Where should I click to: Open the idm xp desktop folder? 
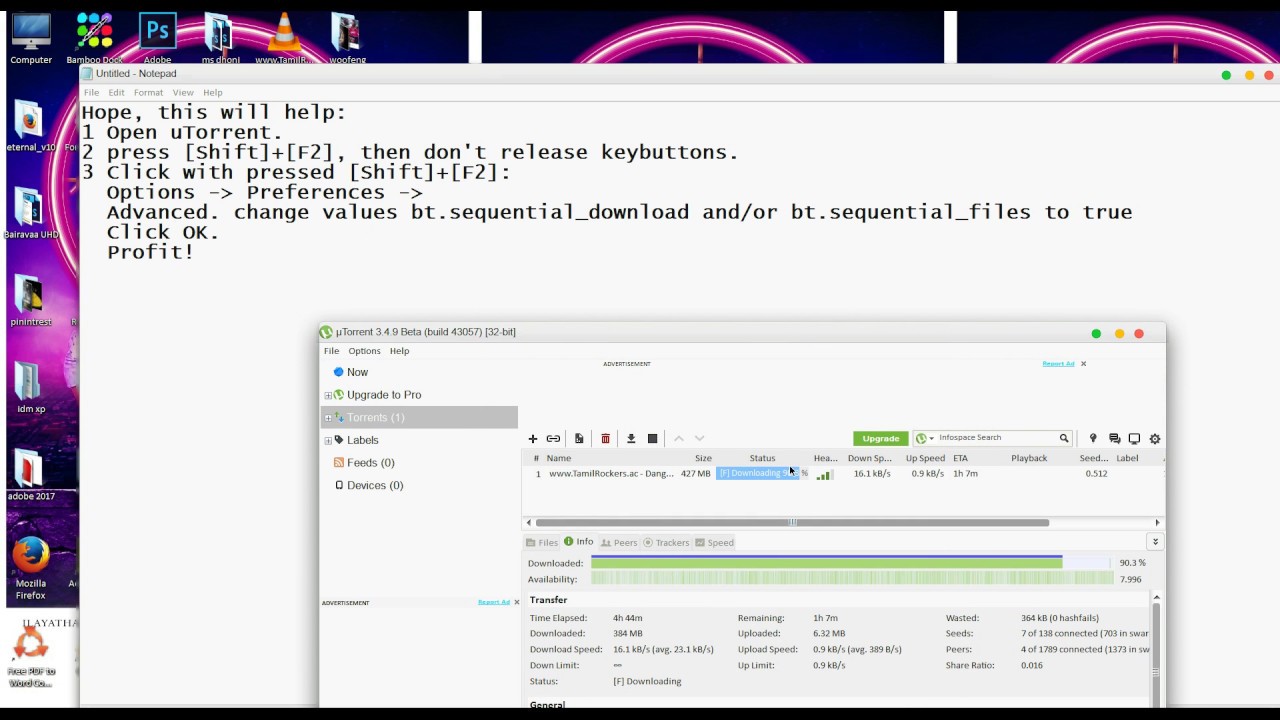[31, 388]
